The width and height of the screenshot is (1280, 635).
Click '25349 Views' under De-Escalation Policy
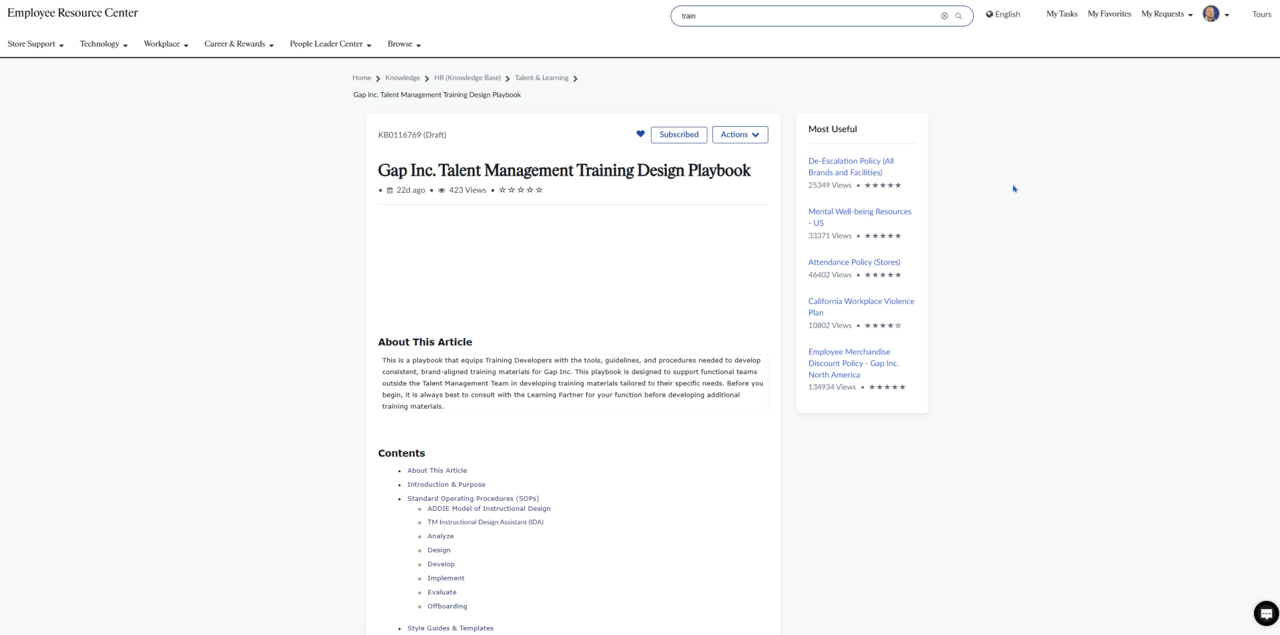click(830, 185)
